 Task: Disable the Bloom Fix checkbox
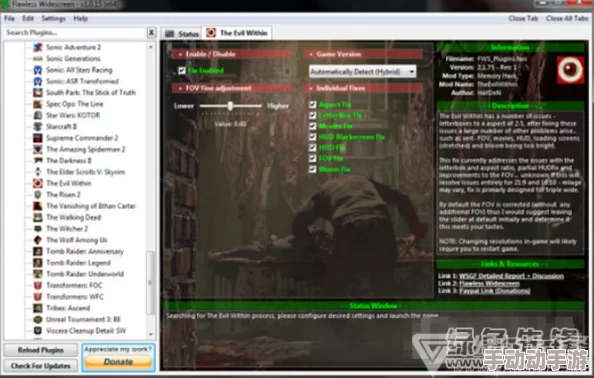coord(313,169)
